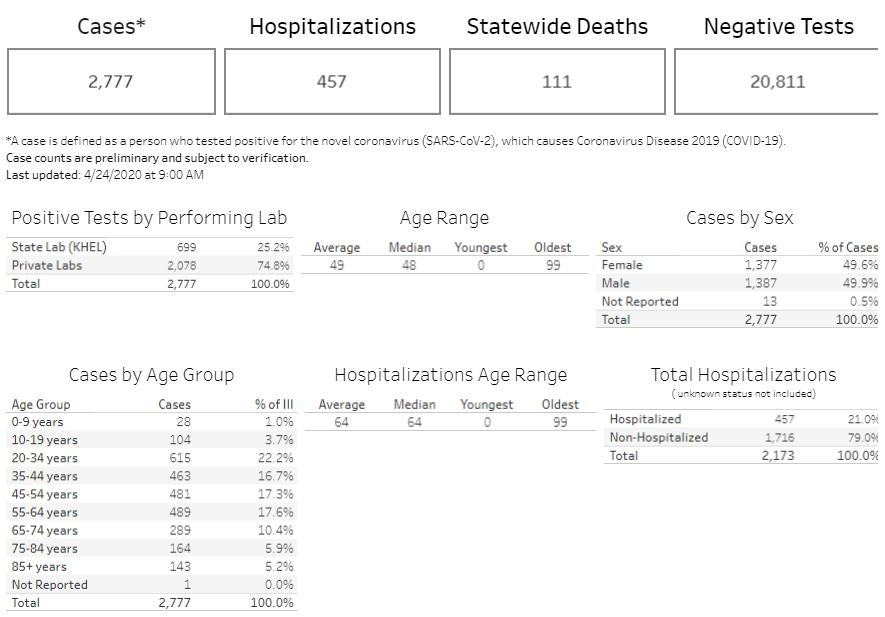Click the Positive Tests by Performing Lab title
Viewport: 885px width, 617px height.
(x=149, y=217)
